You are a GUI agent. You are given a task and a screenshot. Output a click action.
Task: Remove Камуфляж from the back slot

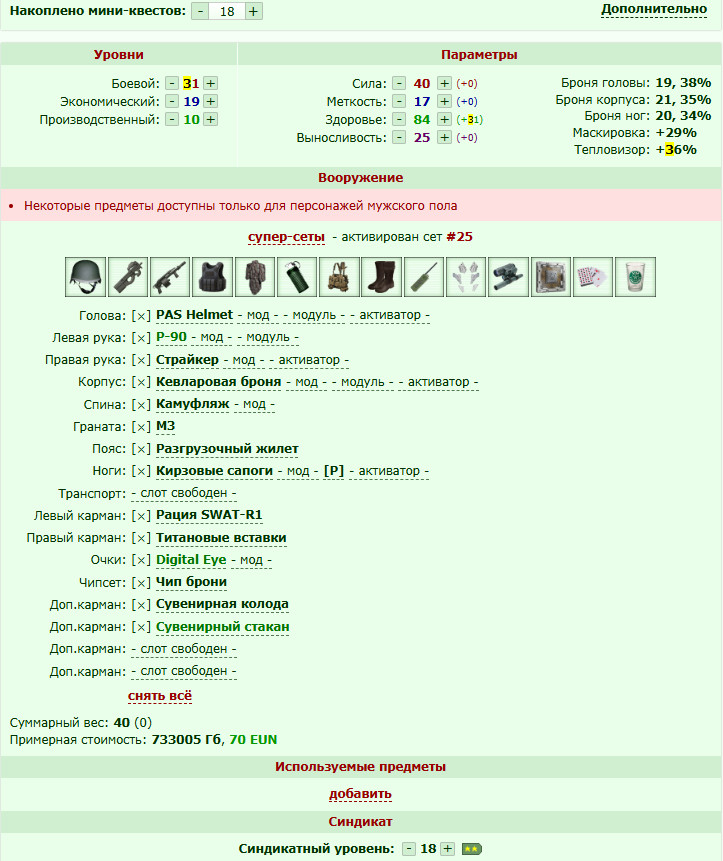[x=141, y=405]
